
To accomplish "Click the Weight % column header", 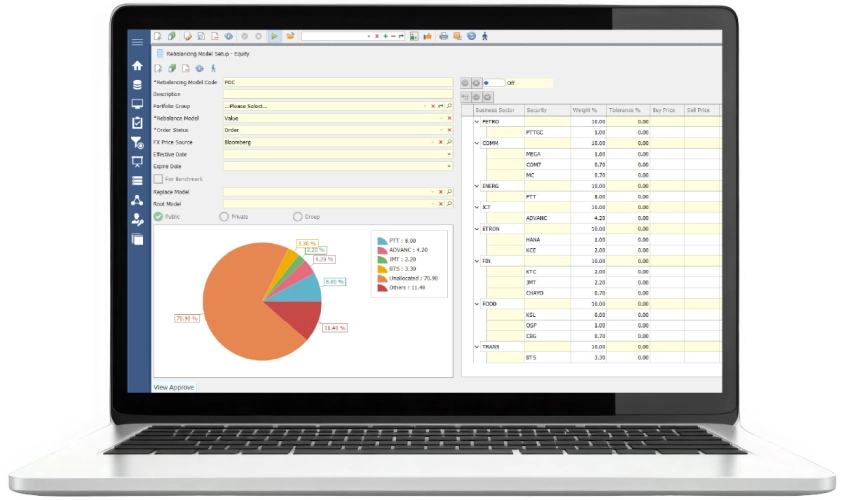I will coord(585,110).
